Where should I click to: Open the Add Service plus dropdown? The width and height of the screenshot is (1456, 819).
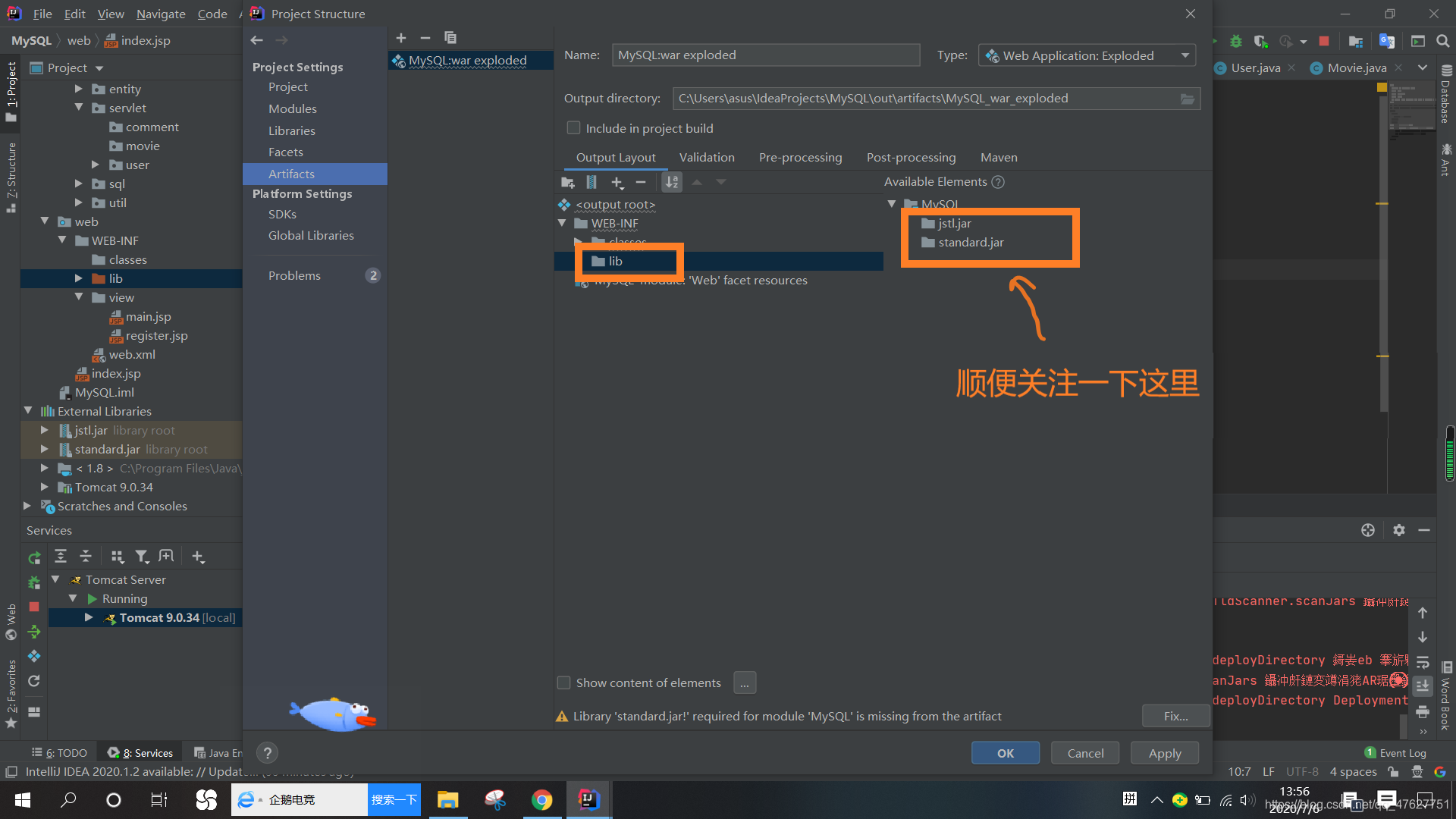[199, 557]
